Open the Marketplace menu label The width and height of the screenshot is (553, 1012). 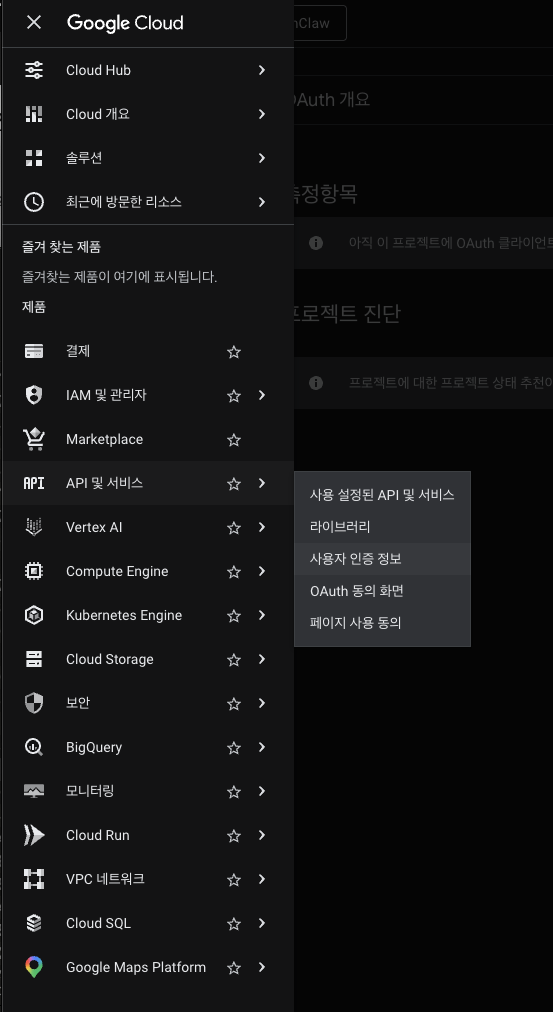click(105, 439)
